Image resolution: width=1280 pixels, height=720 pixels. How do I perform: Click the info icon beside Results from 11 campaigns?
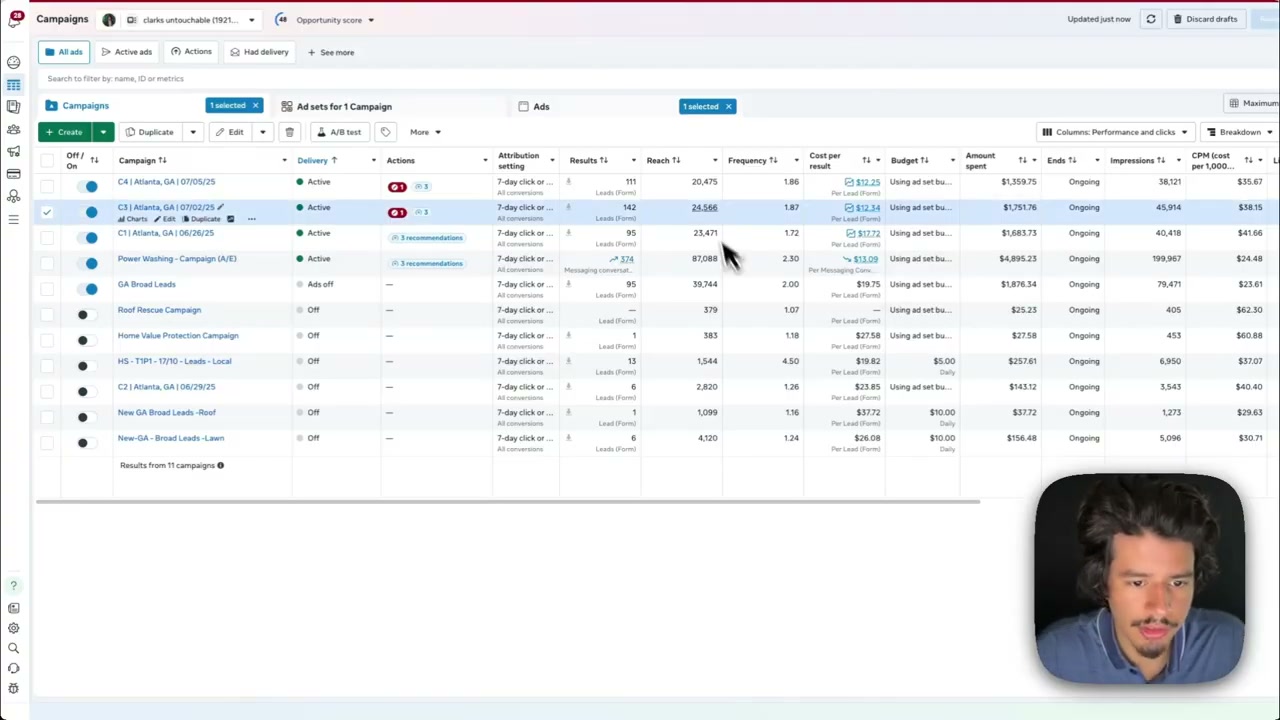click(220, 465)
